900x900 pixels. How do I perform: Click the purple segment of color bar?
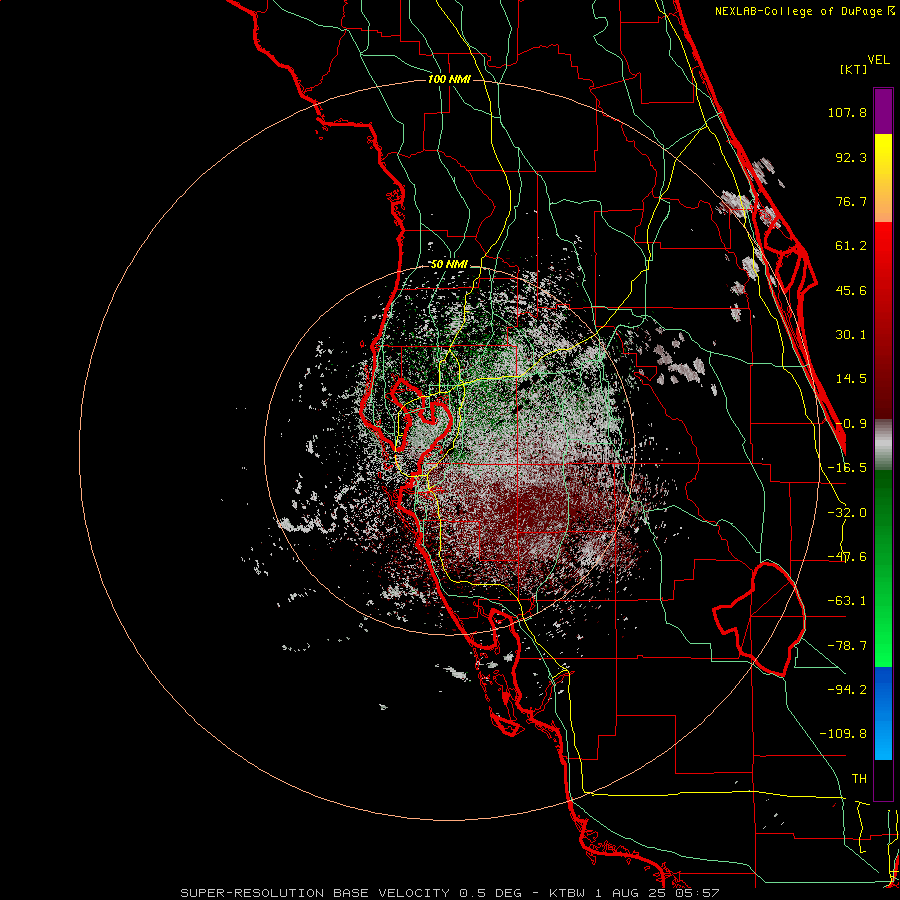pyautogui.click(x=883, y=111)
